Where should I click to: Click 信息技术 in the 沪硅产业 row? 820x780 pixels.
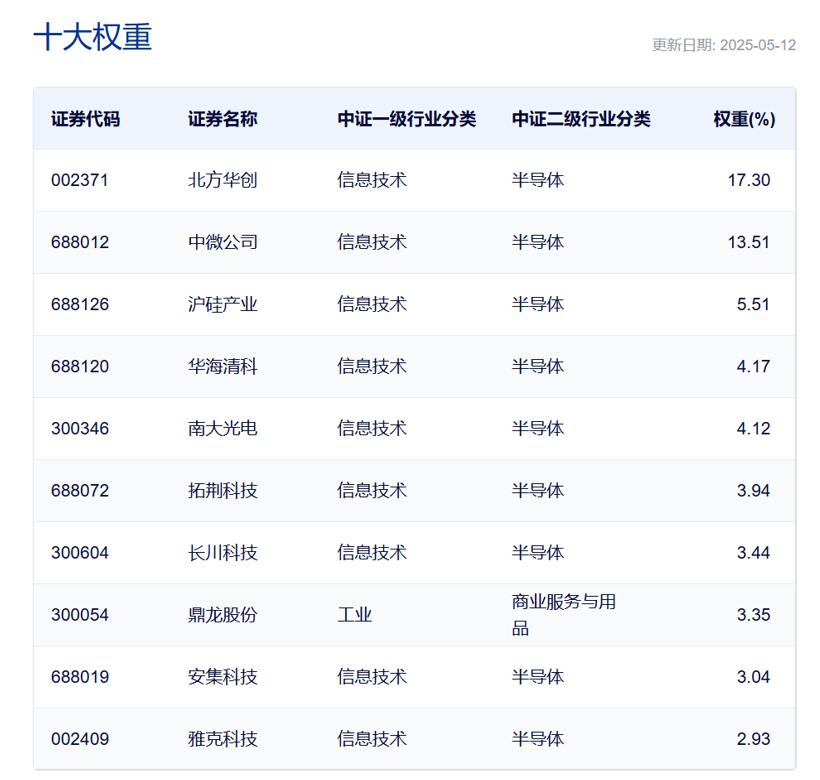coord(372,304)
